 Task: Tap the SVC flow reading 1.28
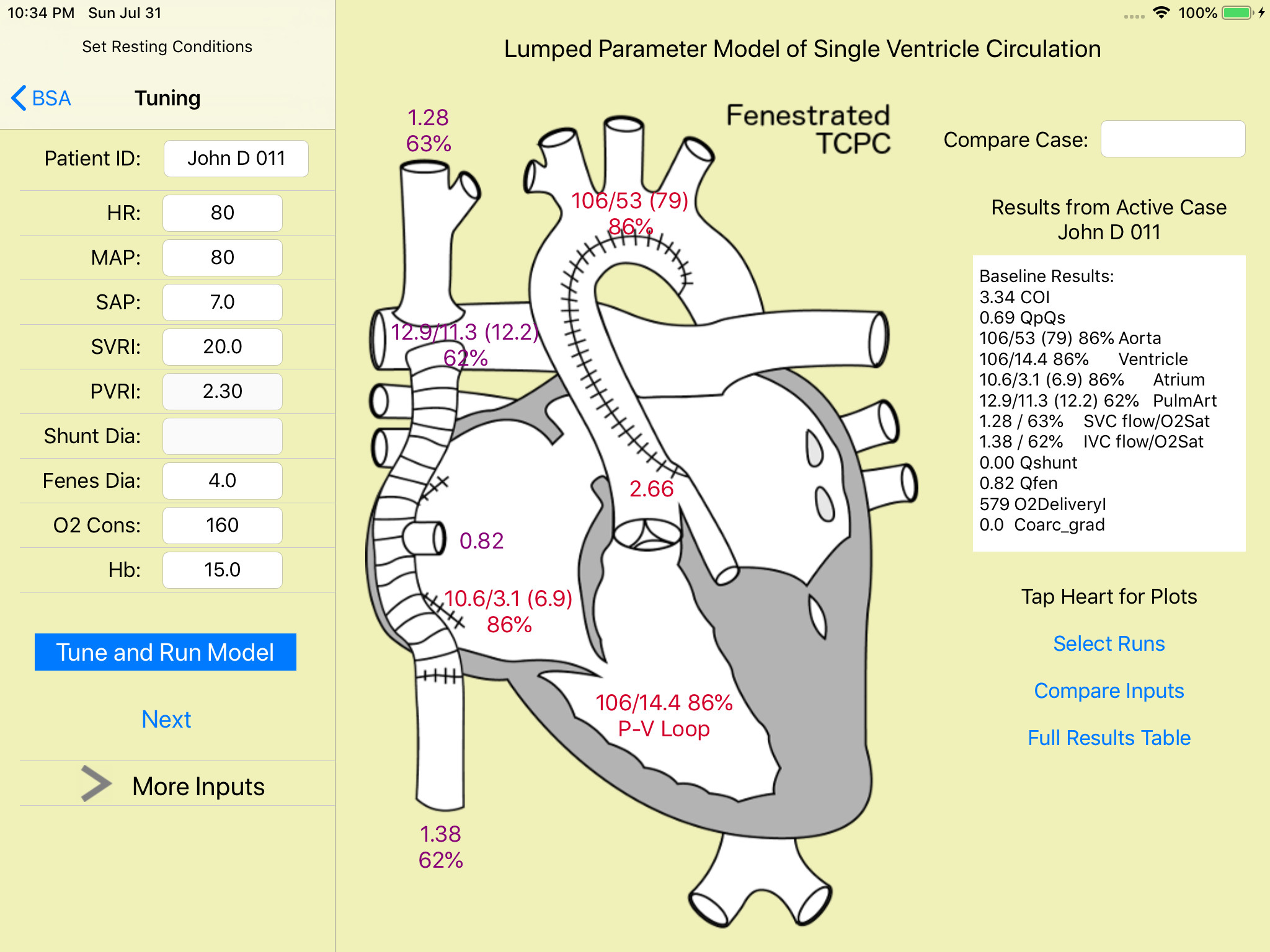[x=428, y=118]
